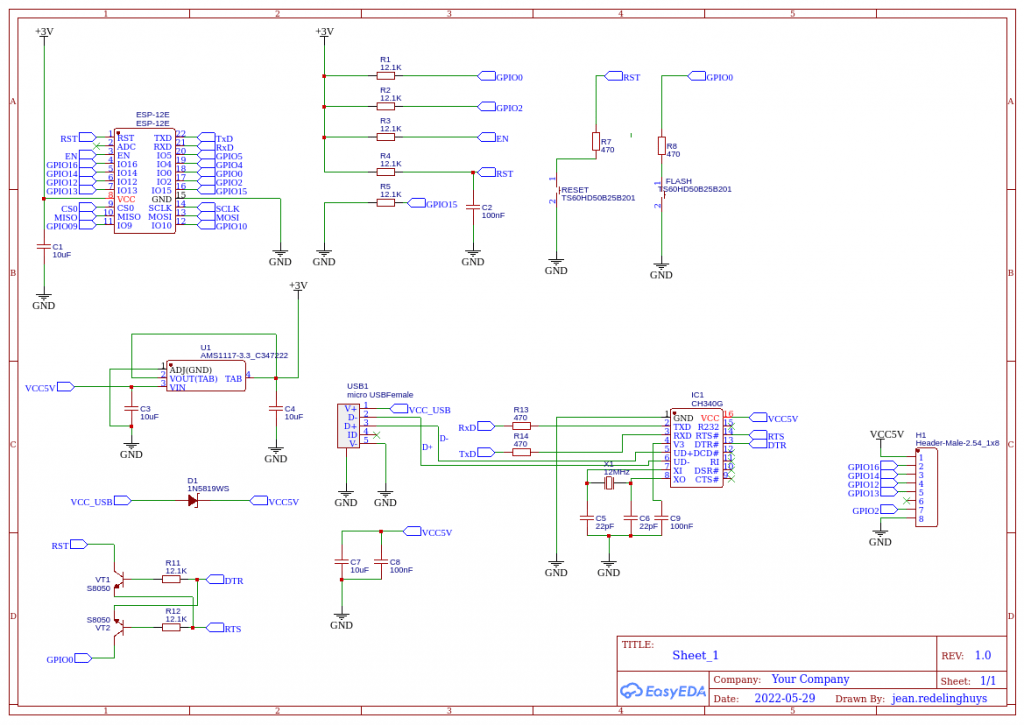Click the 'Your Company' field
Screen dimensions: 1024x725
pos(810,679)
